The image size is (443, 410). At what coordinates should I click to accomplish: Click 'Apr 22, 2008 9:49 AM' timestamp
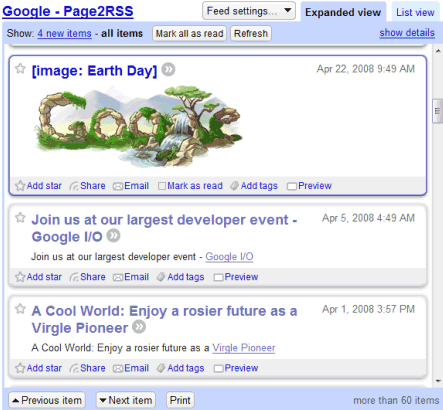pyautogui.click(x=366, y=69)
